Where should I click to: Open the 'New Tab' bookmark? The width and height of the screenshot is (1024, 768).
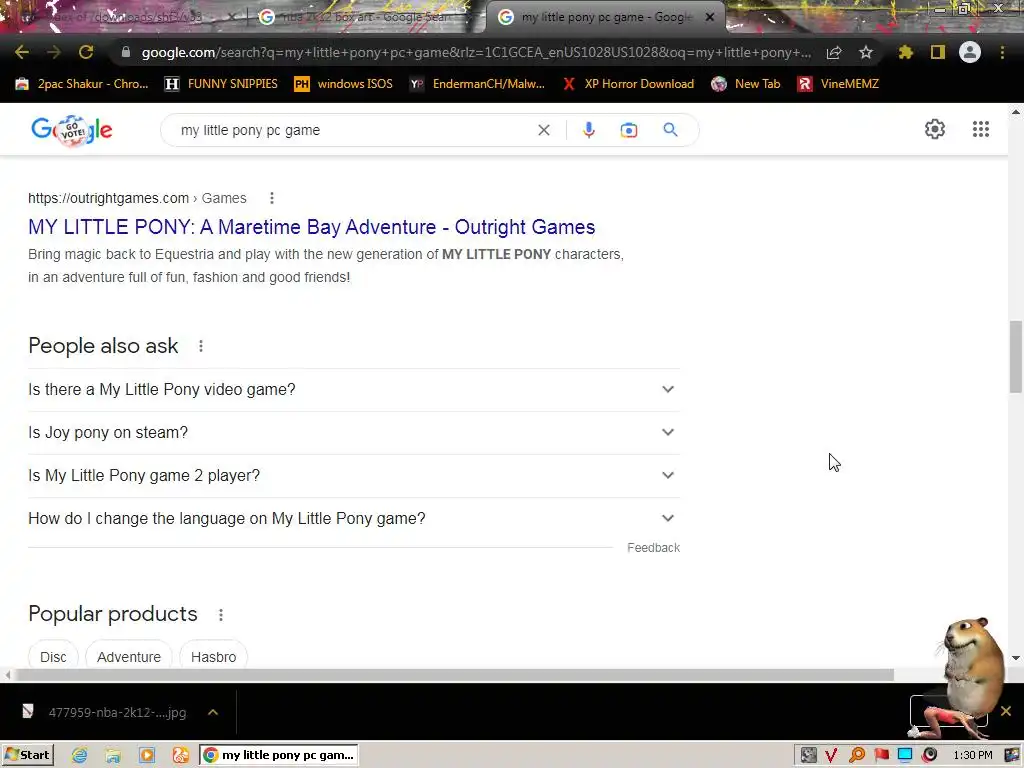(x=746, y=84)
